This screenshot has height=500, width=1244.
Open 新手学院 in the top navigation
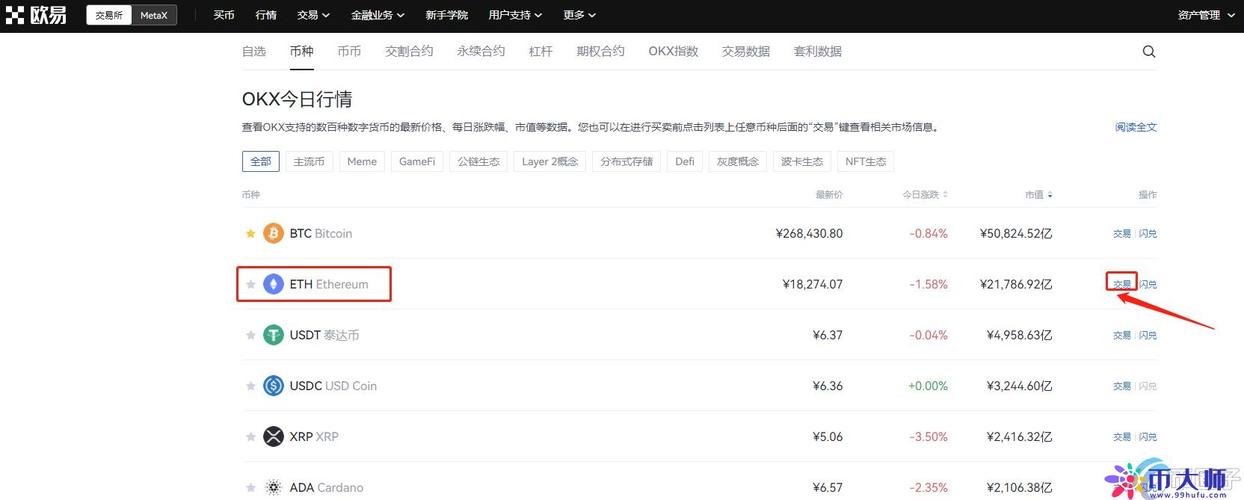[446, 15]
